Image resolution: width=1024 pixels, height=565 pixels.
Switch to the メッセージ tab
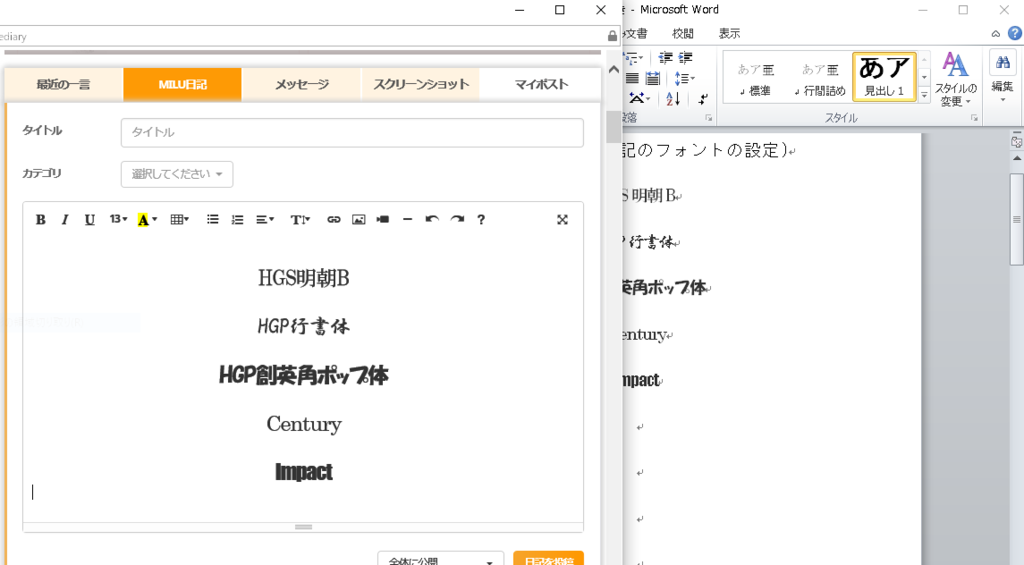[301, 84]
